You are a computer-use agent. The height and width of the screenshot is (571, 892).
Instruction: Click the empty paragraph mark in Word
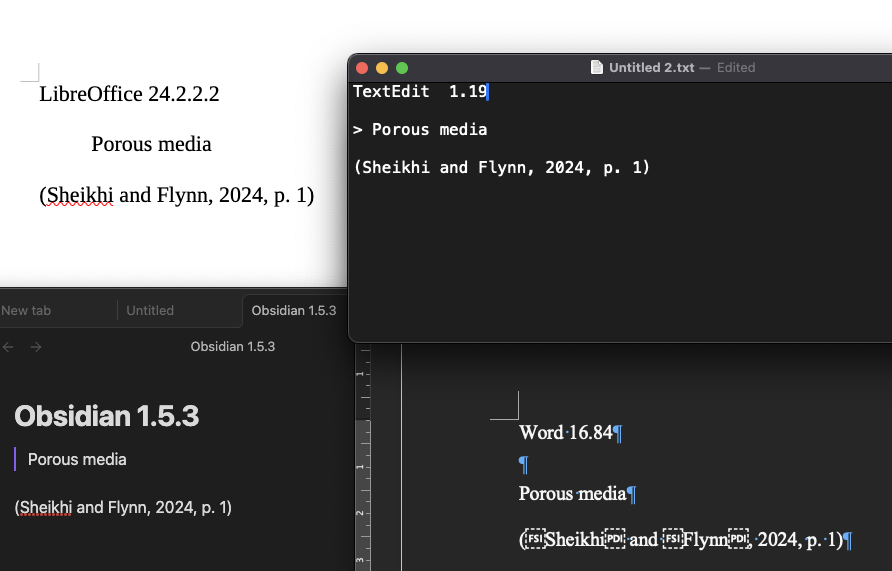523,465
